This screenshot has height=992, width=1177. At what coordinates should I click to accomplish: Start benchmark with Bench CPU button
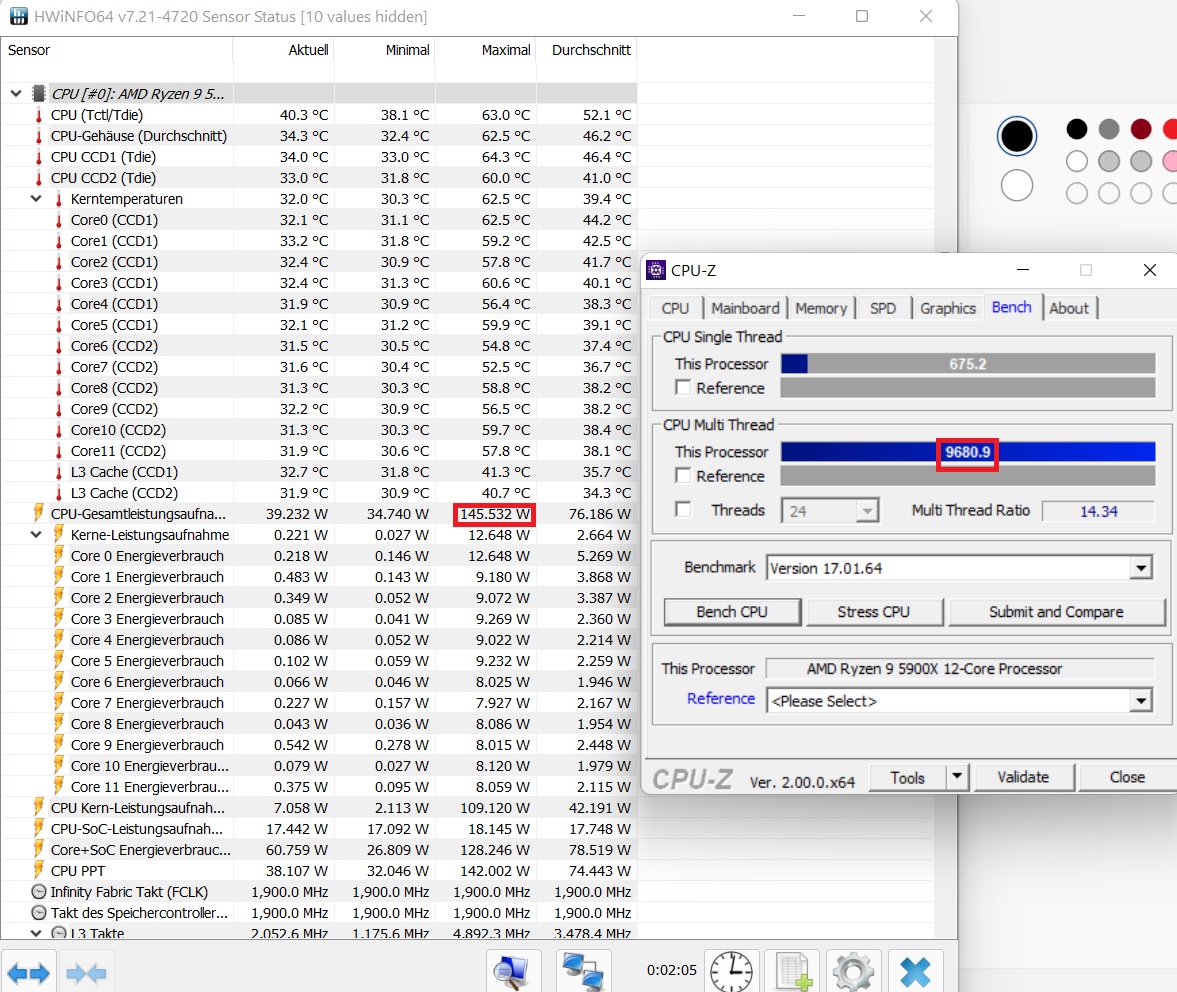pos(732,612)
